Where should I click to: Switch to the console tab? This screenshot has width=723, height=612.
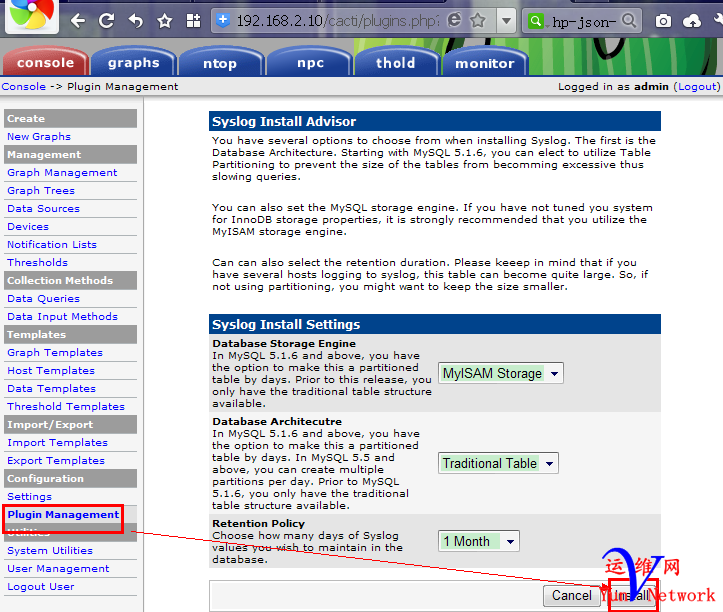(45, 62)
